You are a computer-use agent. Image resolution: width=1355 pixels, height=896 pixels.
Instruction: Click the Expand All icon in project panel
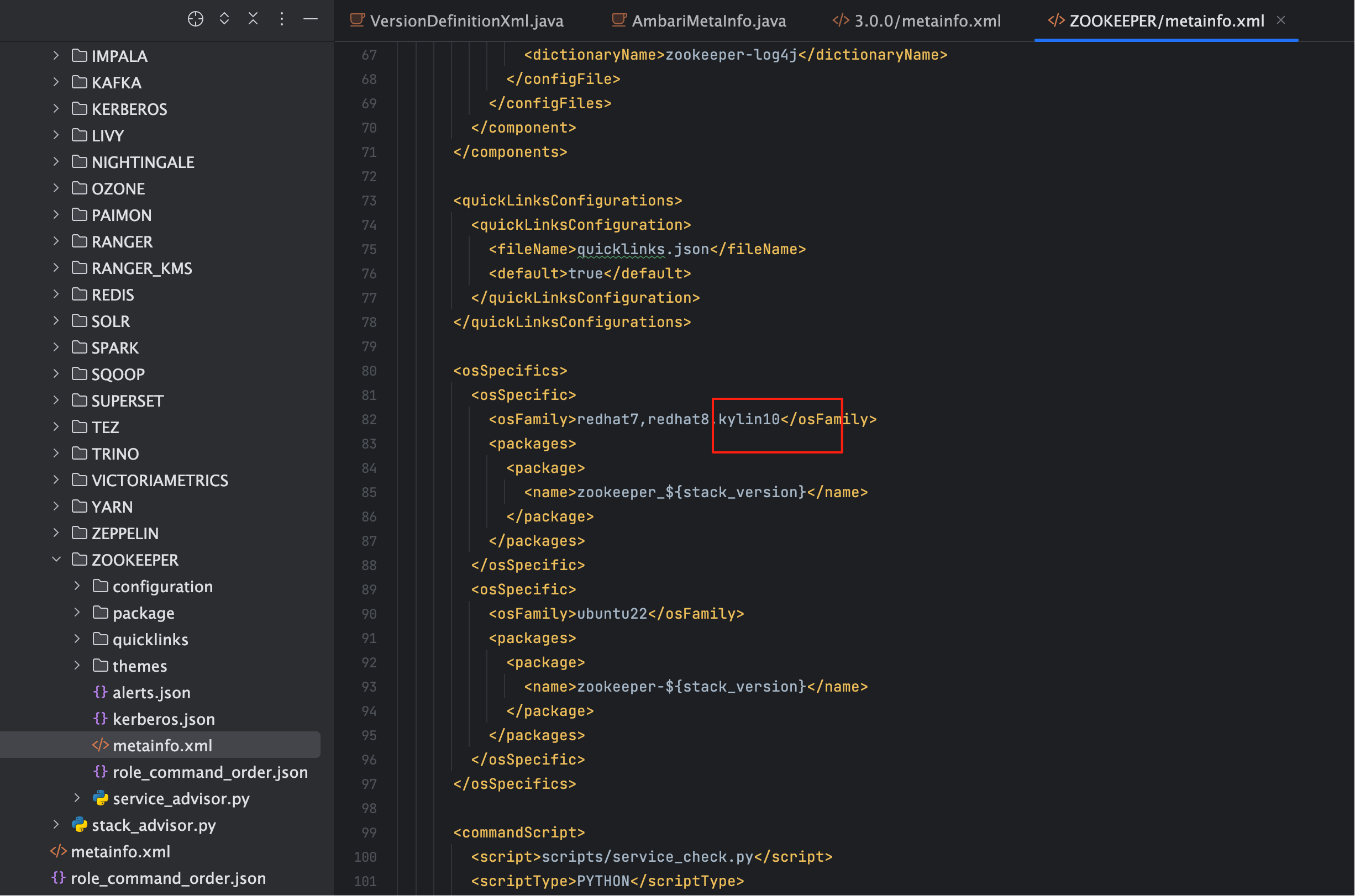click(x=224, y=19)
